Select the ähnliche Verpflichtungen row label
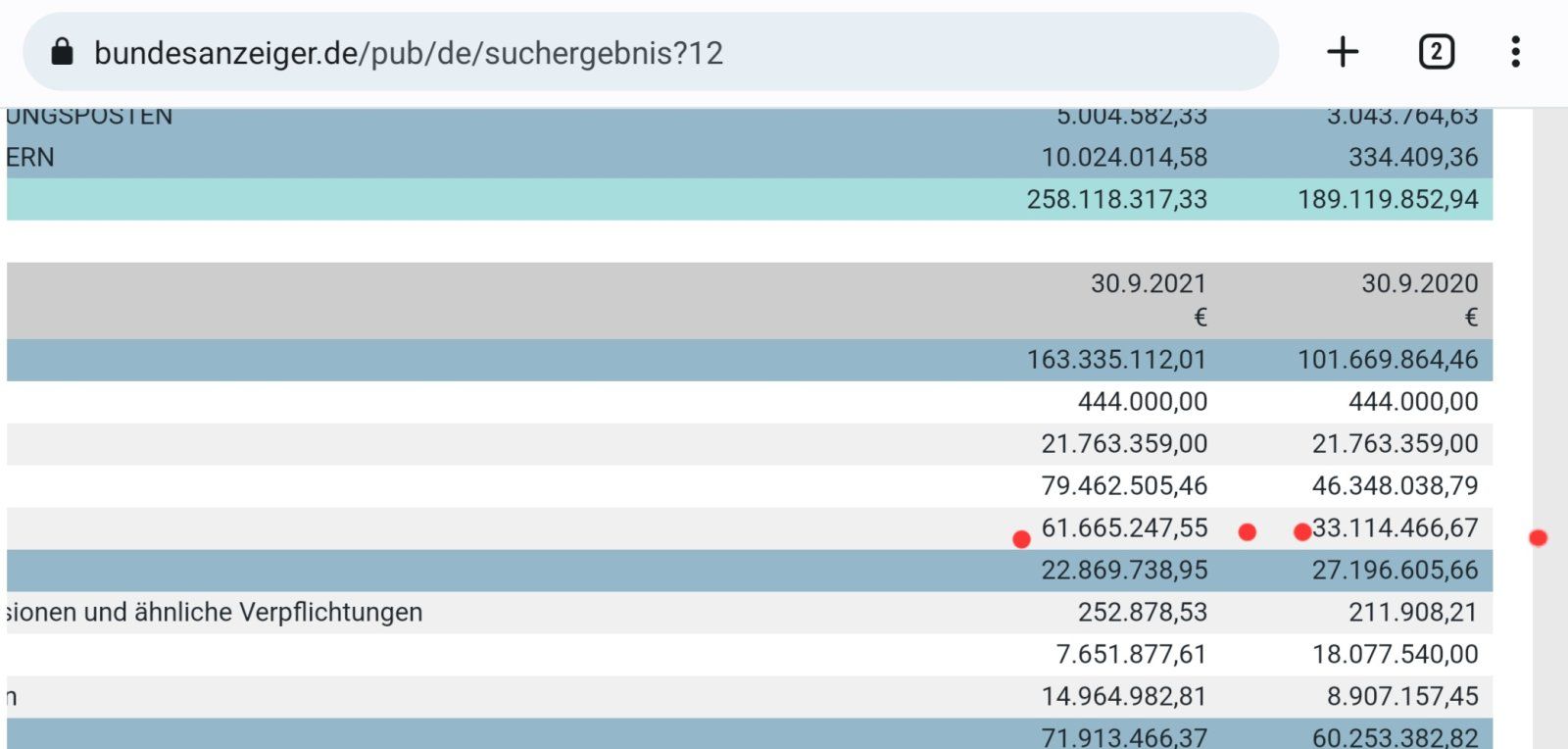Image resolution: width=1568 pixels, height=749 pixels. pyautogui.click(x=214, y=612)
